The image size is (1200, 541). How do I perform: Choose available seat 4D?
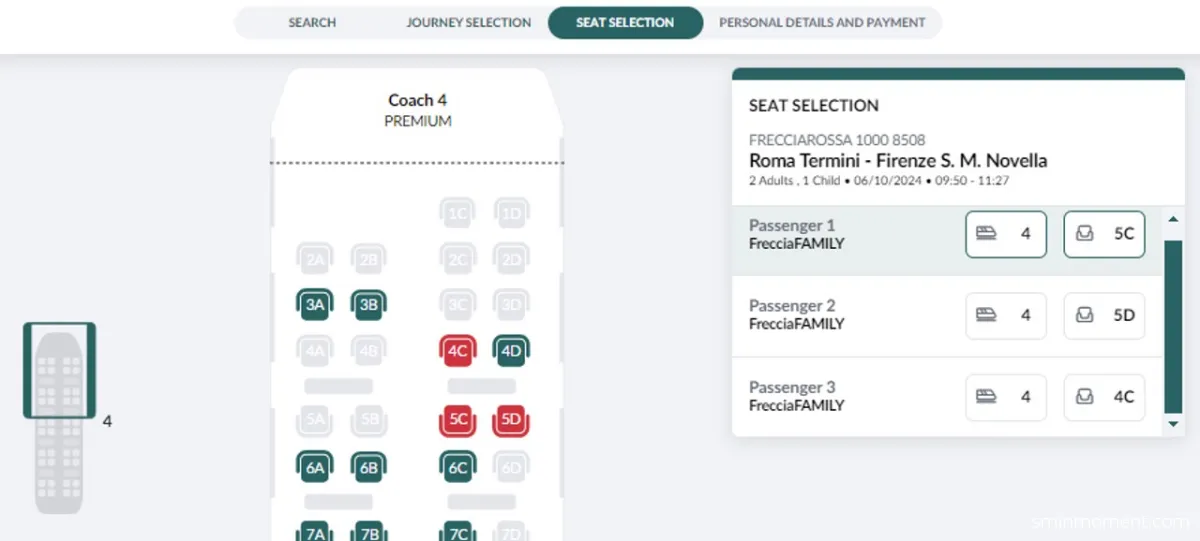(512, 351)
